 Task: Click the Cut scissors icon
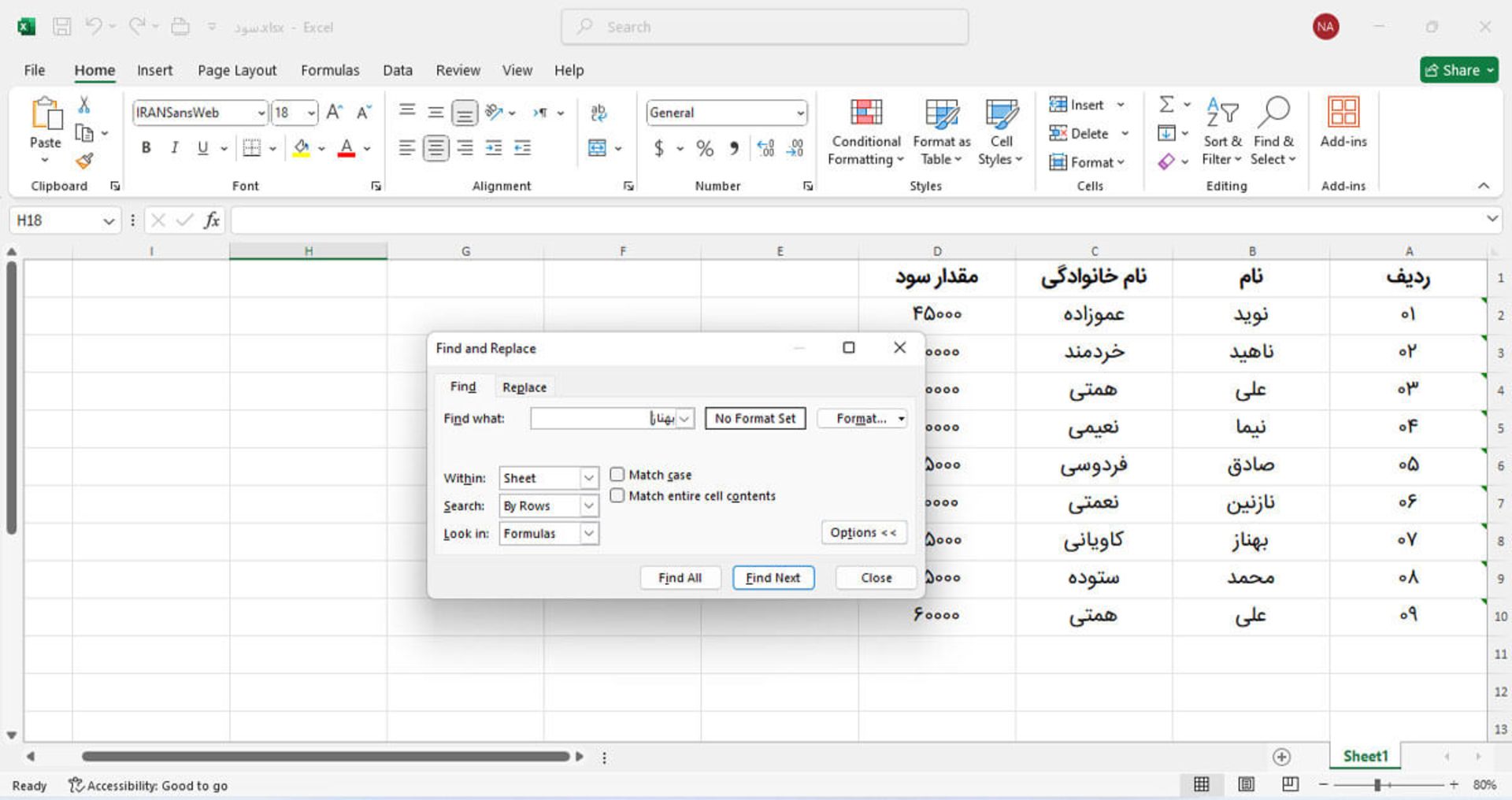point(84,105)
